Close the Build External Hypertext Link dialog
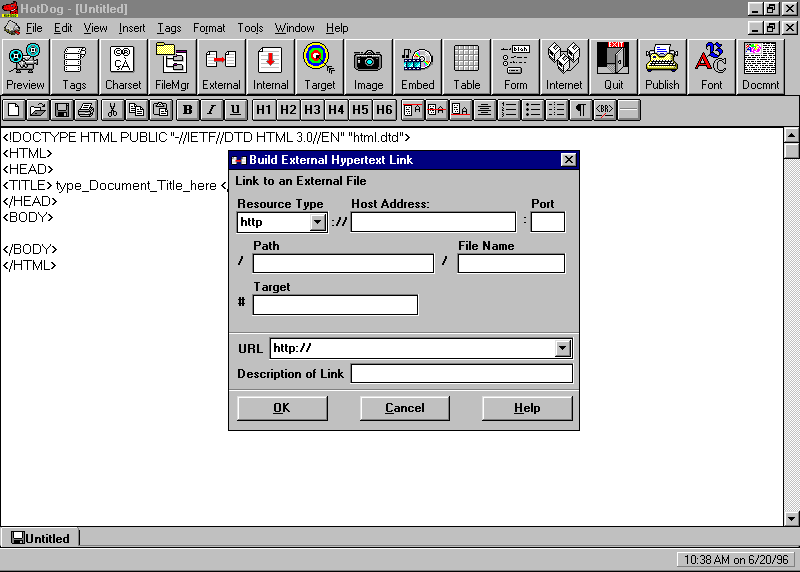Viewport: 800px width, 572px height. point(568,160)
